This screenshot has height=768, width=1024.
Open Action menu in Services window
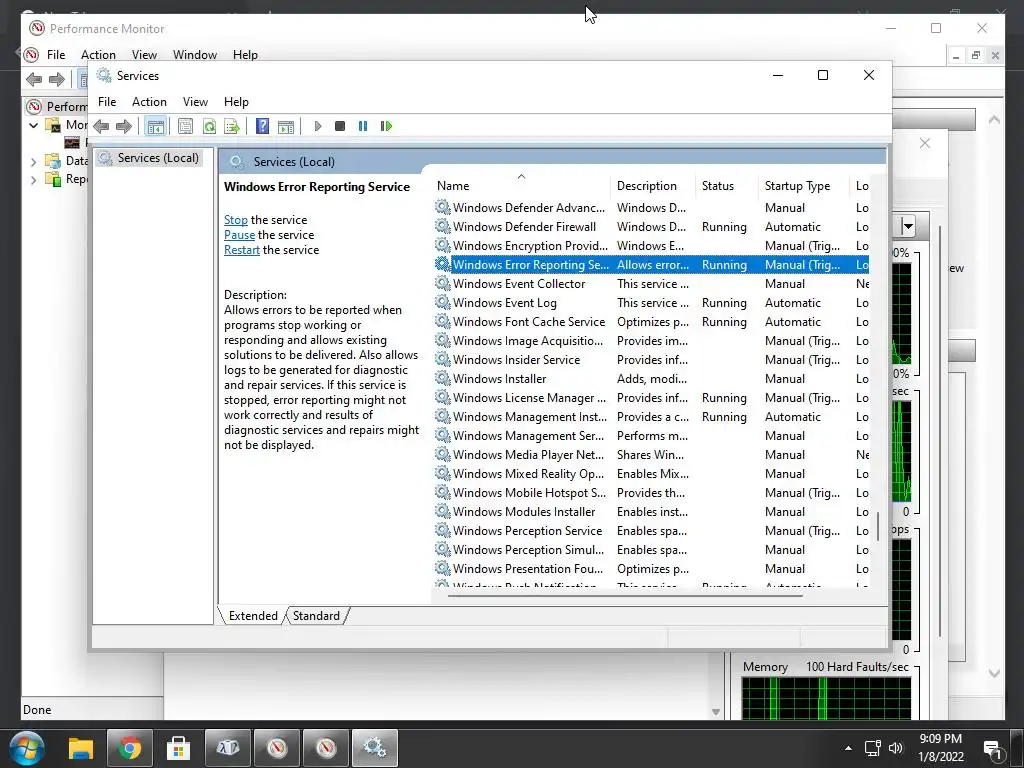point(149,102)
